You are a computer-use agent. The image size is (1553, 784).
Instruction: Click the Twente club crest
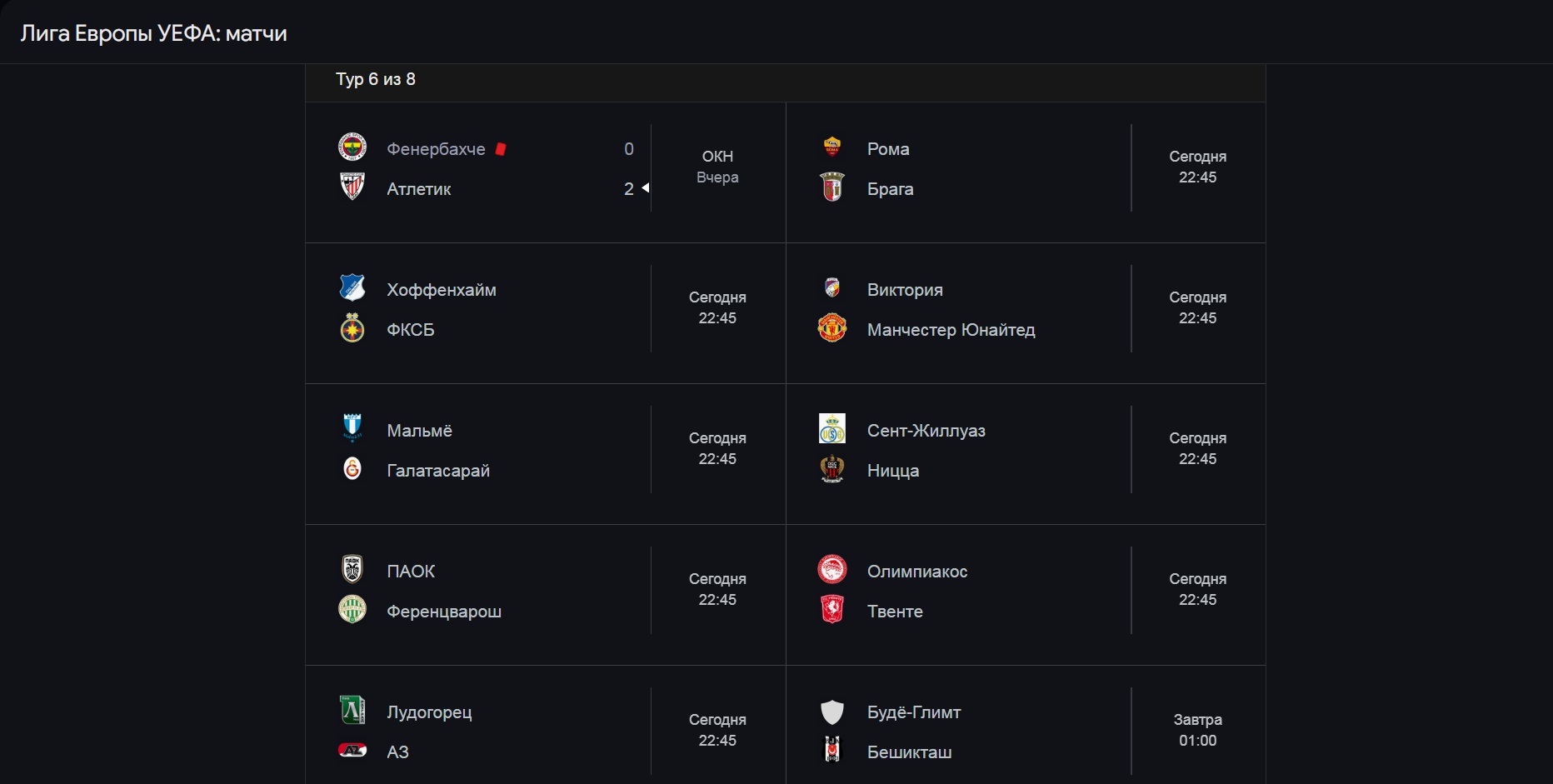(x=832, y=610)
